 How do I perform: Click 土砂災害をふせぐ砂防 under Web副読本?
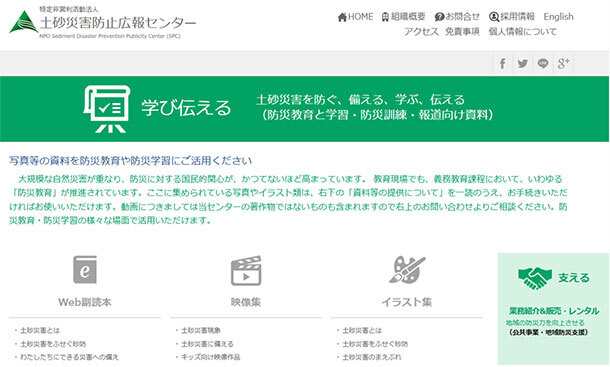coord(53,344)
